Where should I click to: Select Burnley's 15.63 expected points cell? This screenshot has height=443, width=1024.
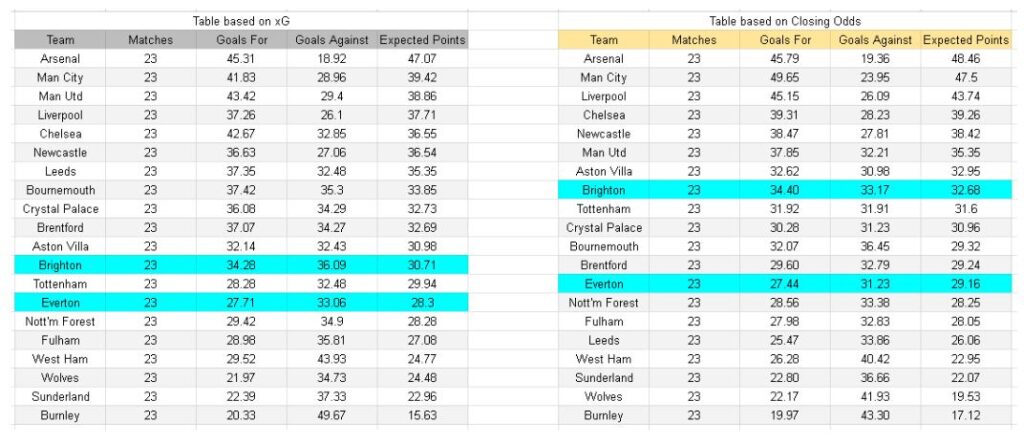[422, 415]
